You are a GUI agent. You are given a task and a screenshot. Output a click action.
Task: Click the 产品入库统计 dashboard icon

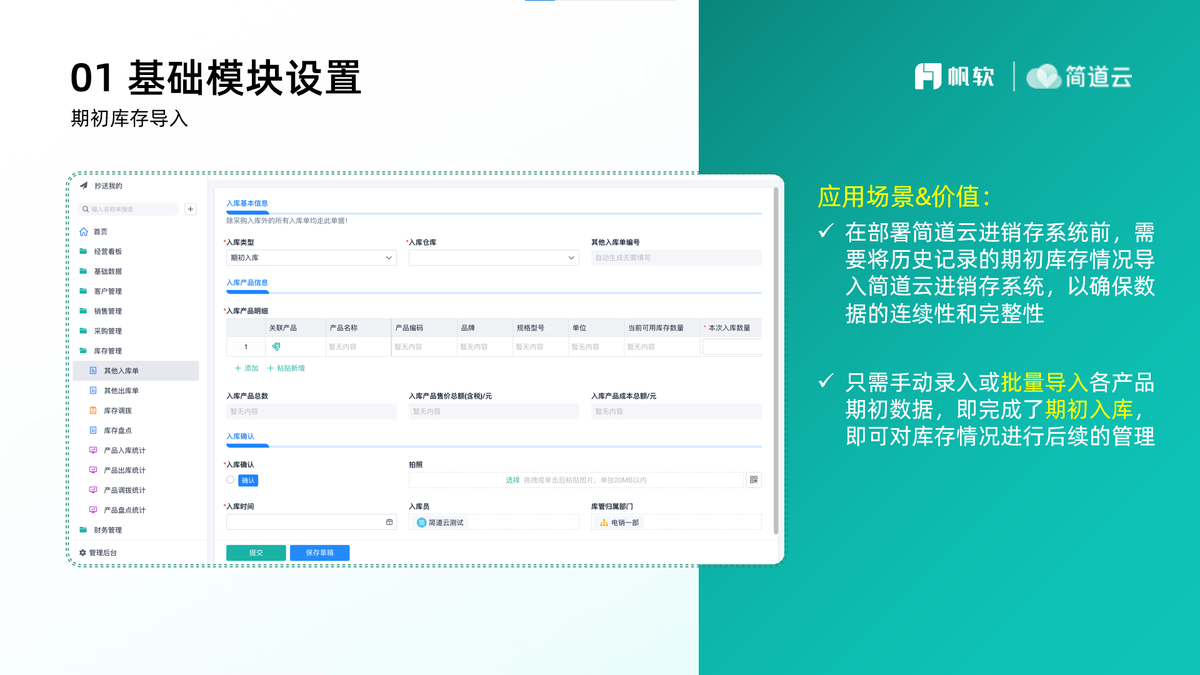93,451
